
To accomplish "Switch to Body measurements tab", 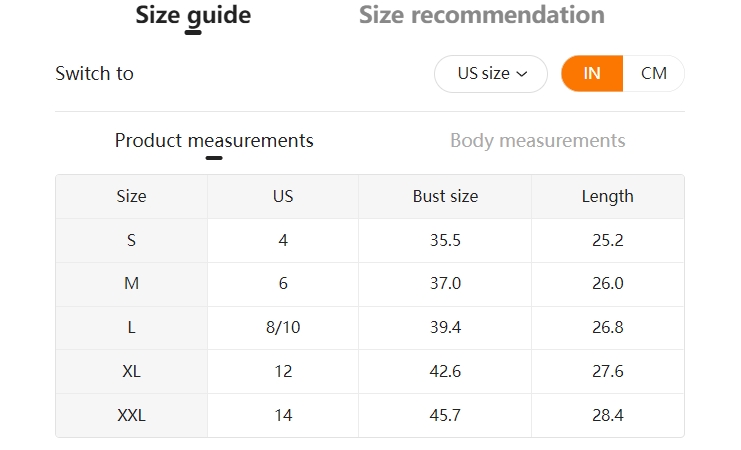I will coord(537,141).
